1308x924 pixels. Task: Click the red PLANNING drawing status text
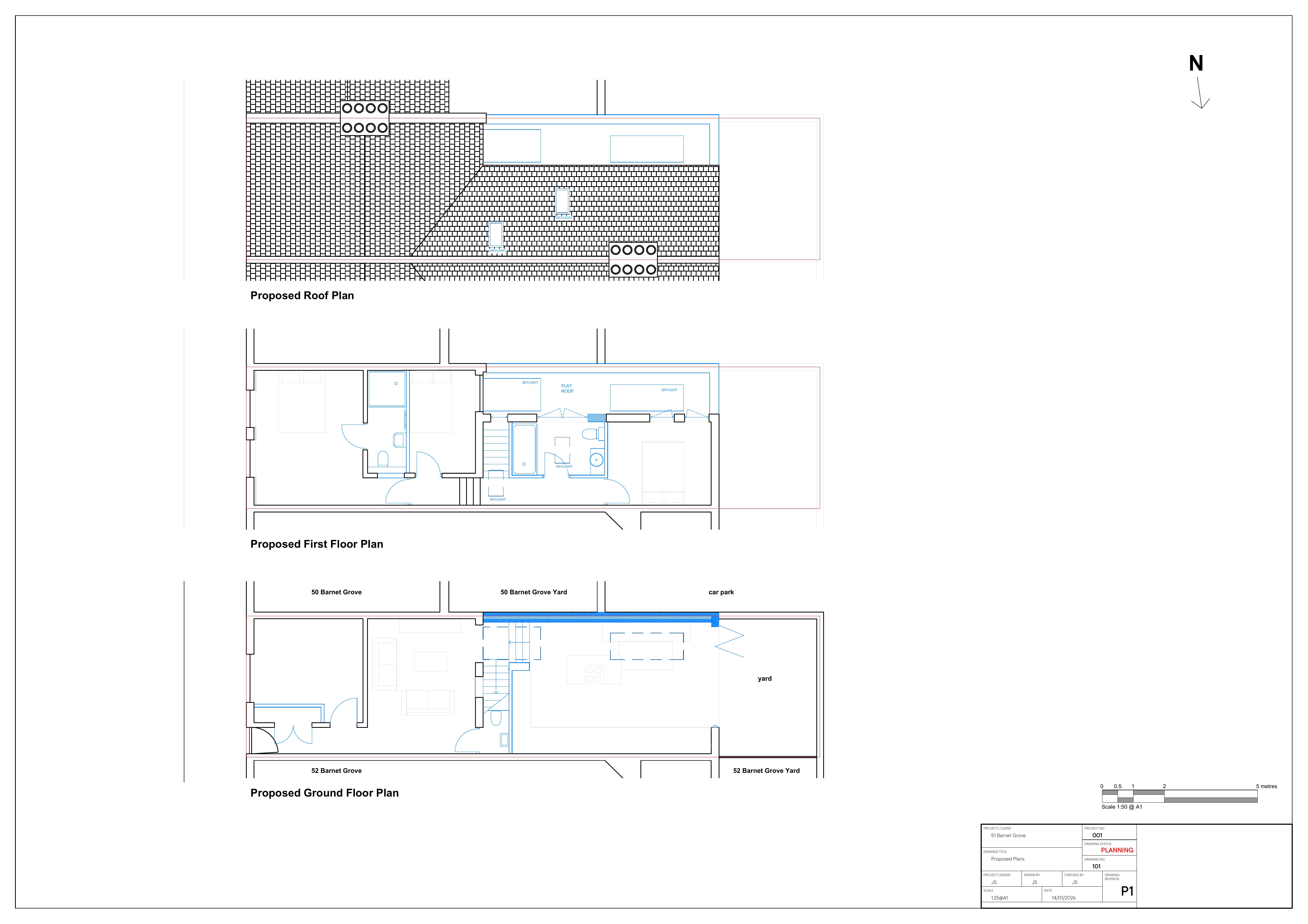tap(1117, 851)
